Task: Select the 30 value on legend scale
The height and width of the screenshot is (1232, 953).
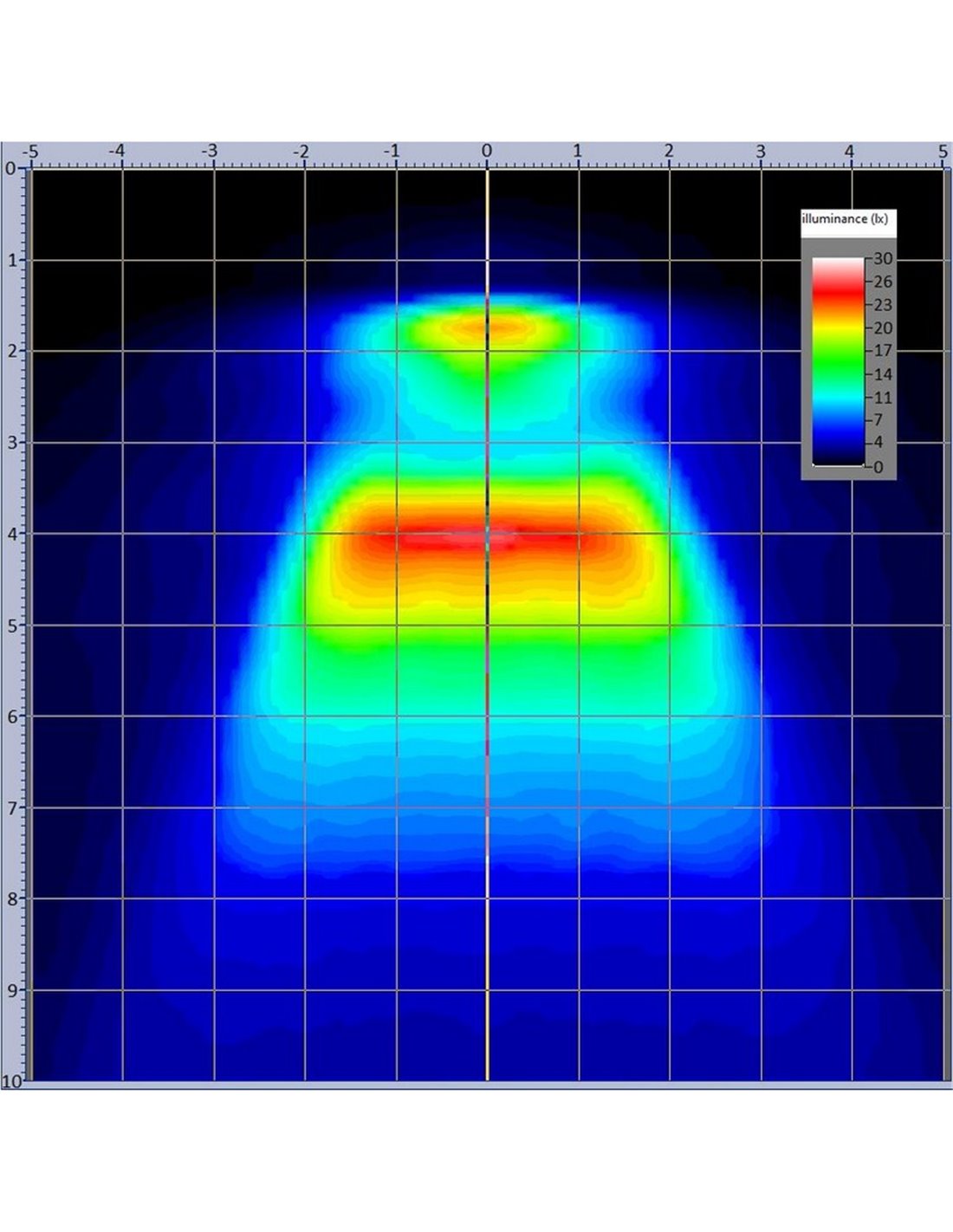Action: [x=883, y=259]
